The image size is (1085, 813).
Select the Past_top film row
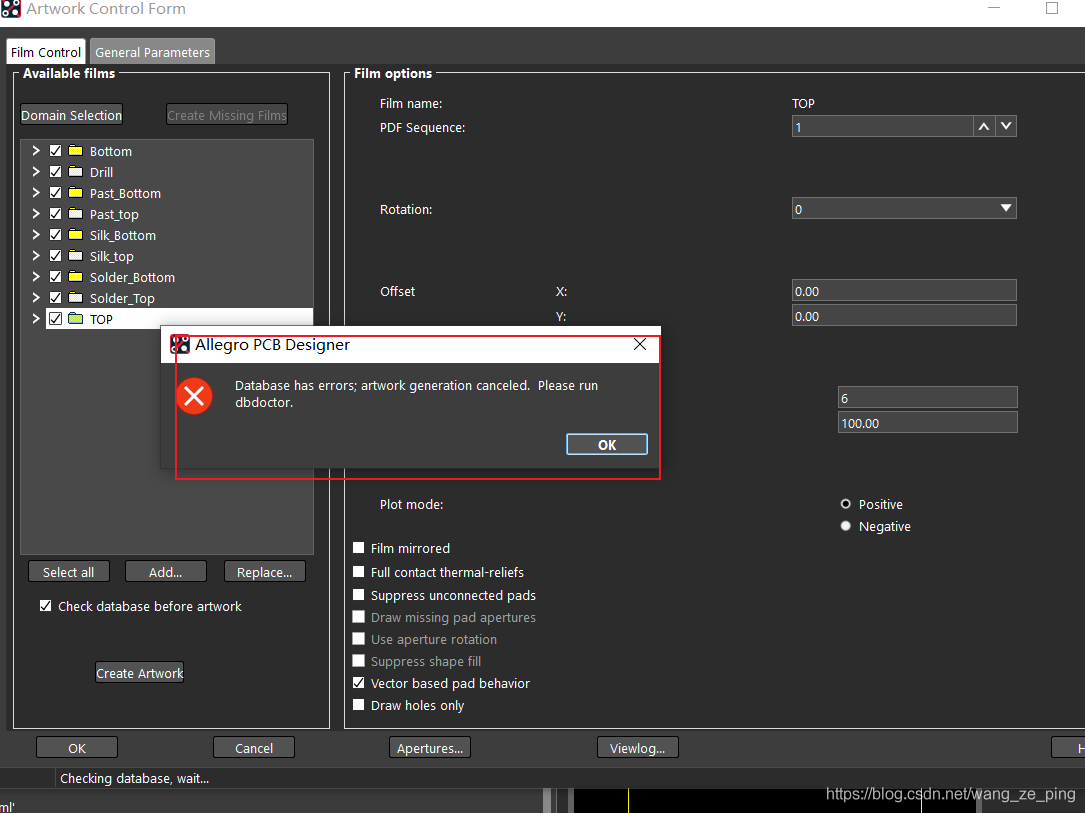[167, 214]
